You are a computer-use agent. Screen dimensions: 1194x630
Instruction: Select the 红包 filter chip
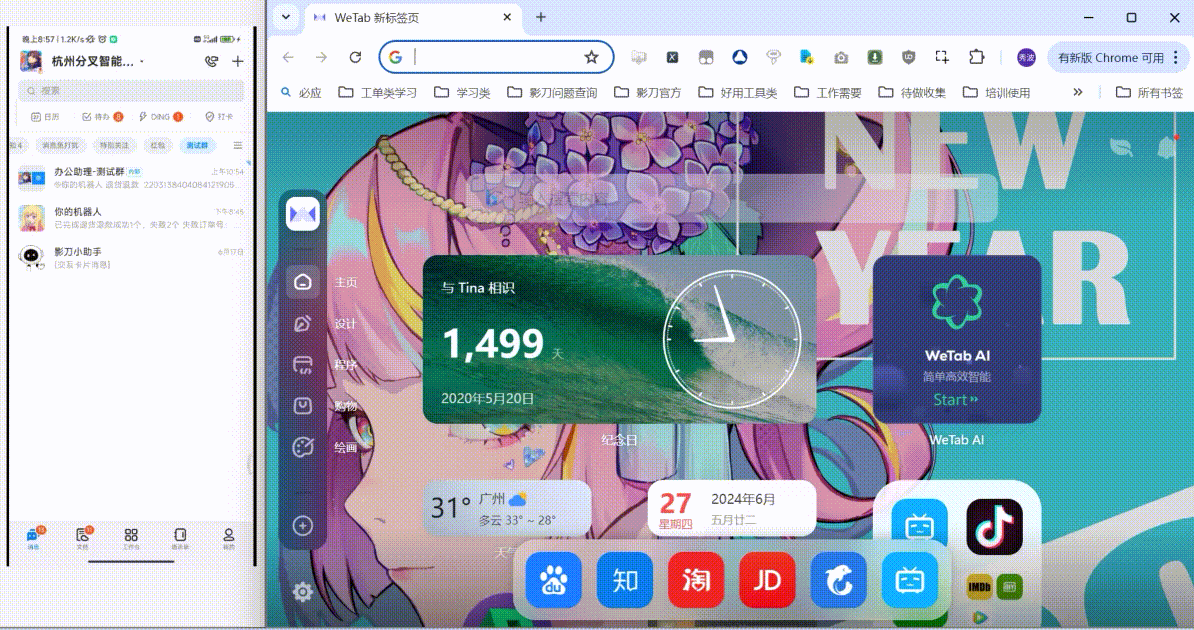[x=158, y=145]
